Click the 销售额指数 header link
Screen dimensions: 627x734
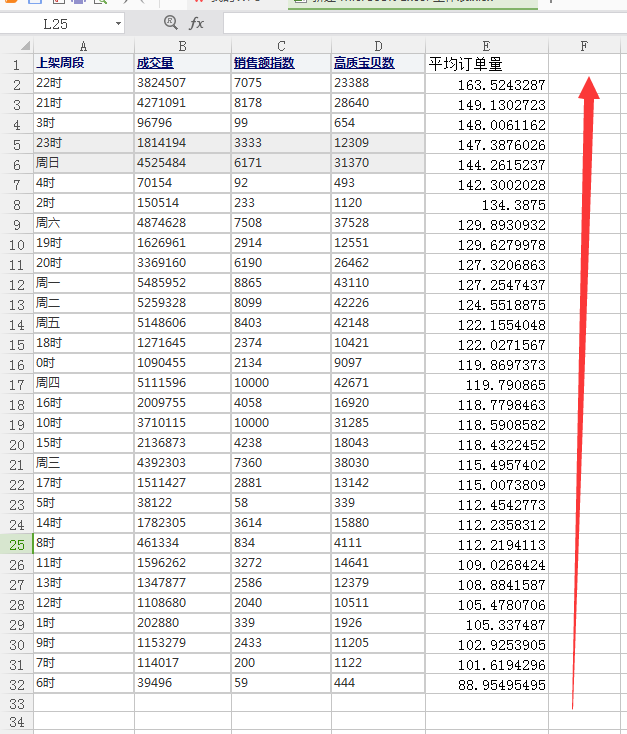click(x=264, y=63)
